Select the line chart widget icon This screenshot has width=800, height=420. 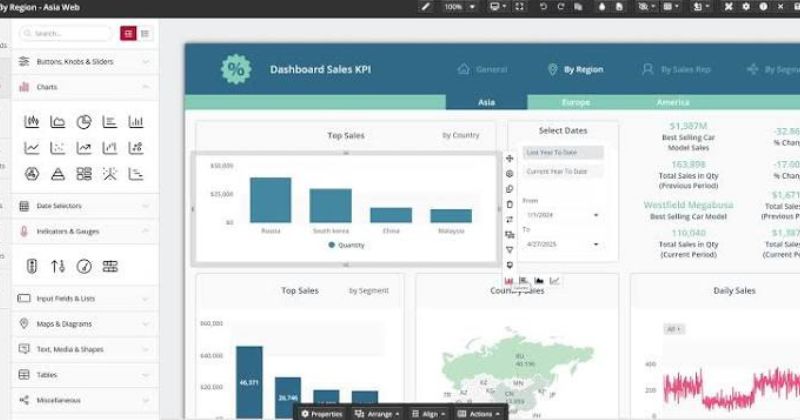(32, 148)
